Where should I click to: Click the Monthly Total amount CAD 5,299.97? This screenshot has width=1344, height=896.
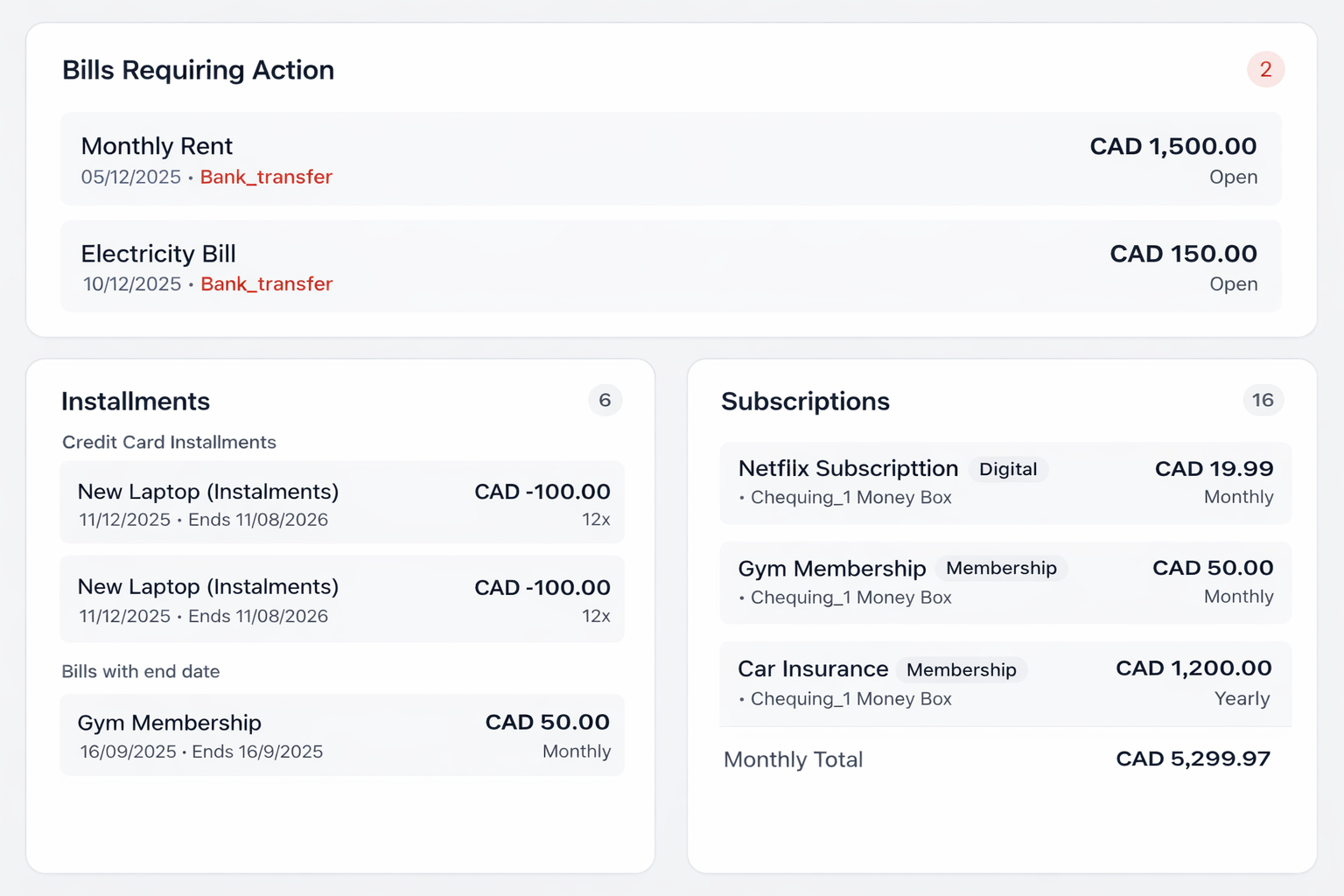(x=1193, y=759)
